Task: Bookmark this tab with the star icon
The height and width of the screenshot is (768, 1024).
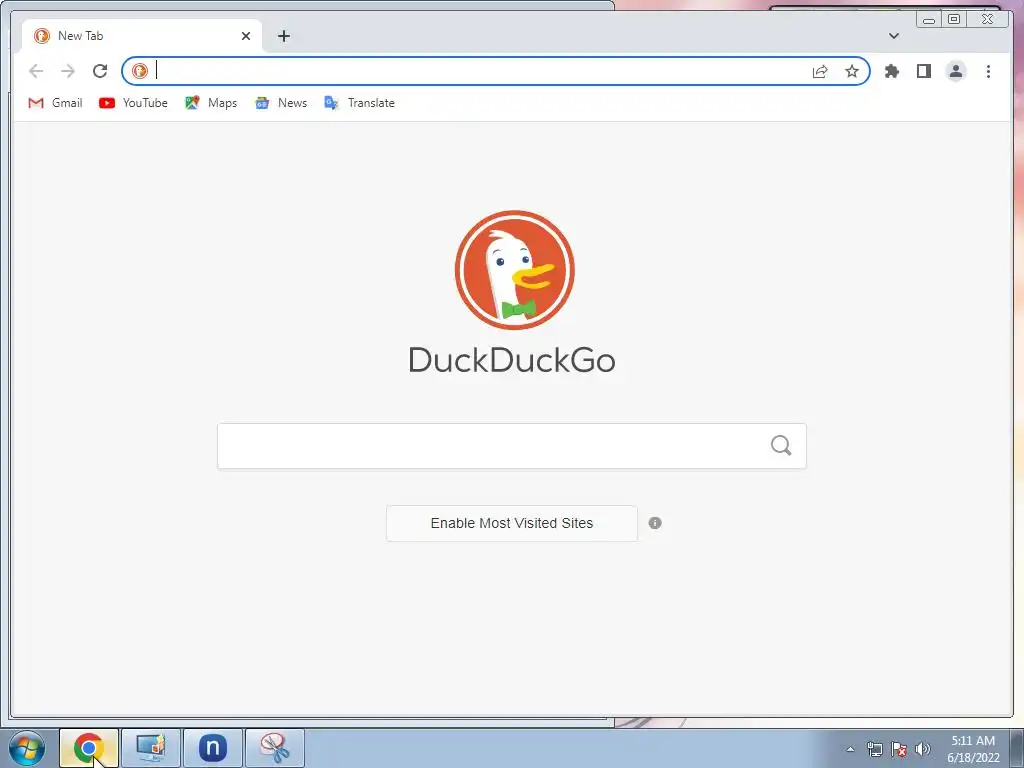Action: point(852,71)
